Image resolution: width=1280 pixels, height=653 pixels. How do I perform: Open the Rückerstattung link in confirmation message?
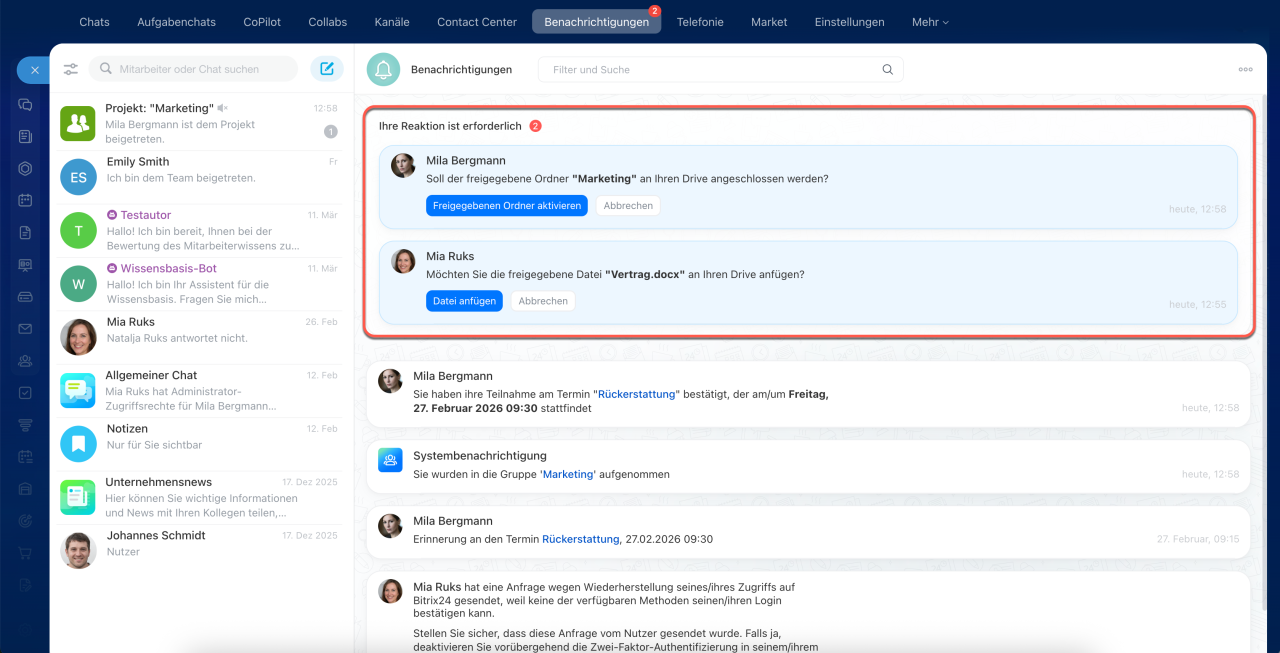636,394
